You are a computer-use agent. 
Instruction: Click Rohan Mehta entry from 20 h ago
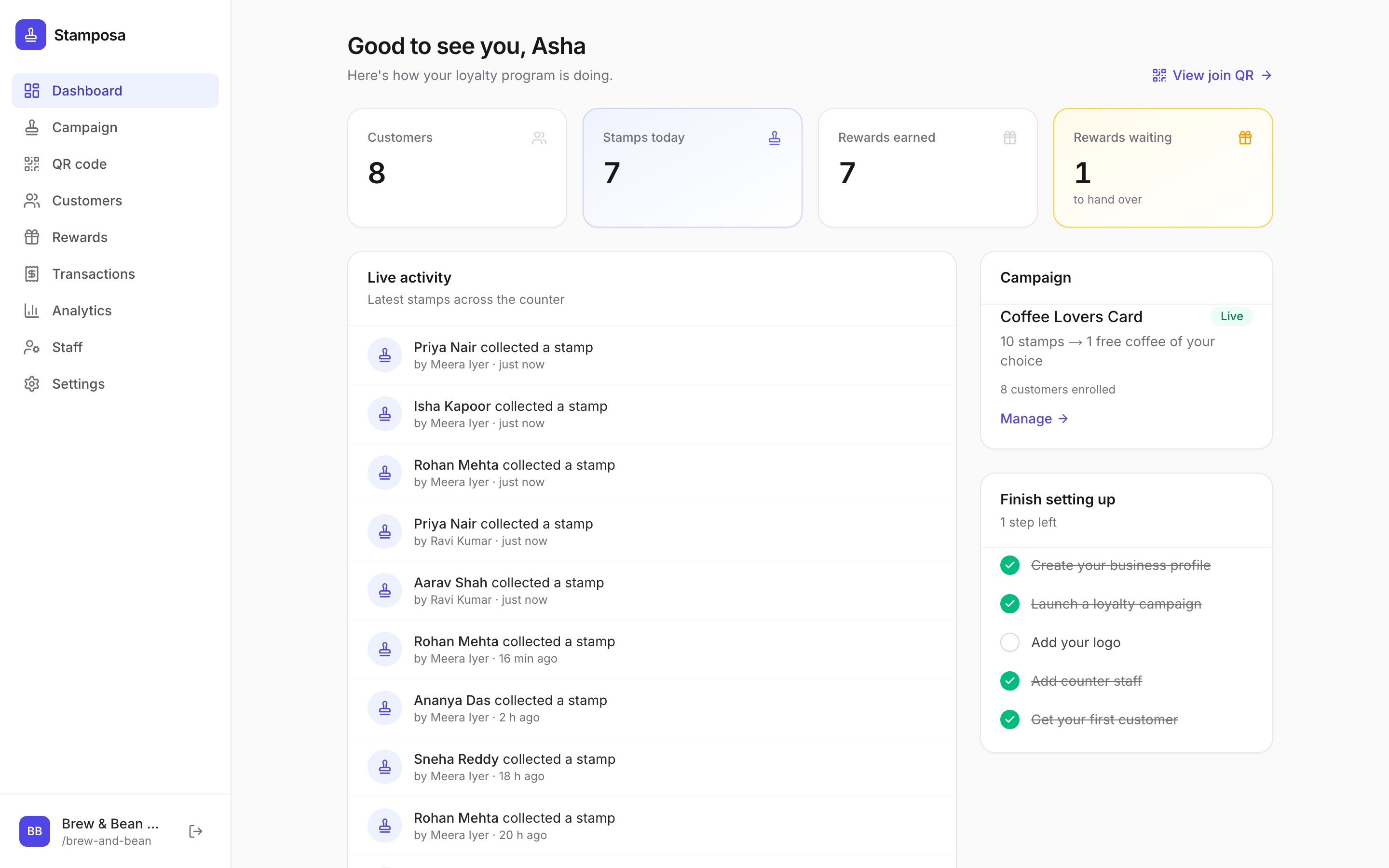pos(652,826)
